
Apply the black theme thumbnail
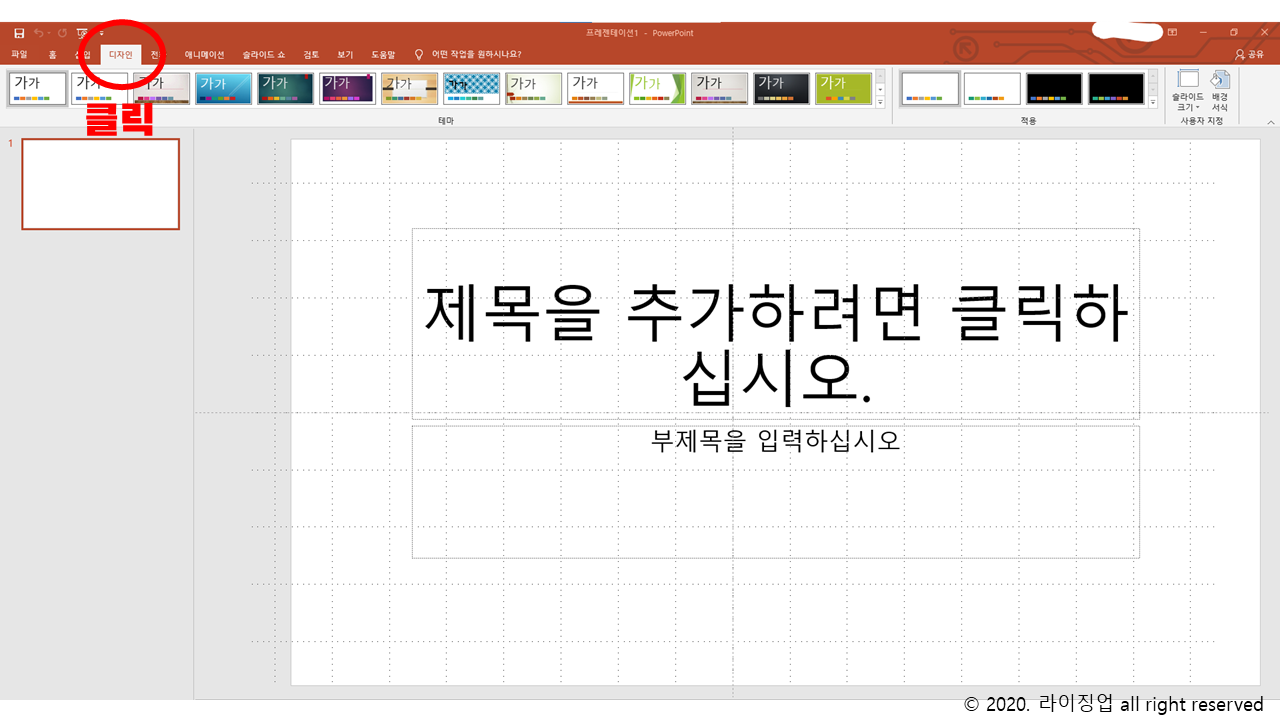[x=781, y=88]
